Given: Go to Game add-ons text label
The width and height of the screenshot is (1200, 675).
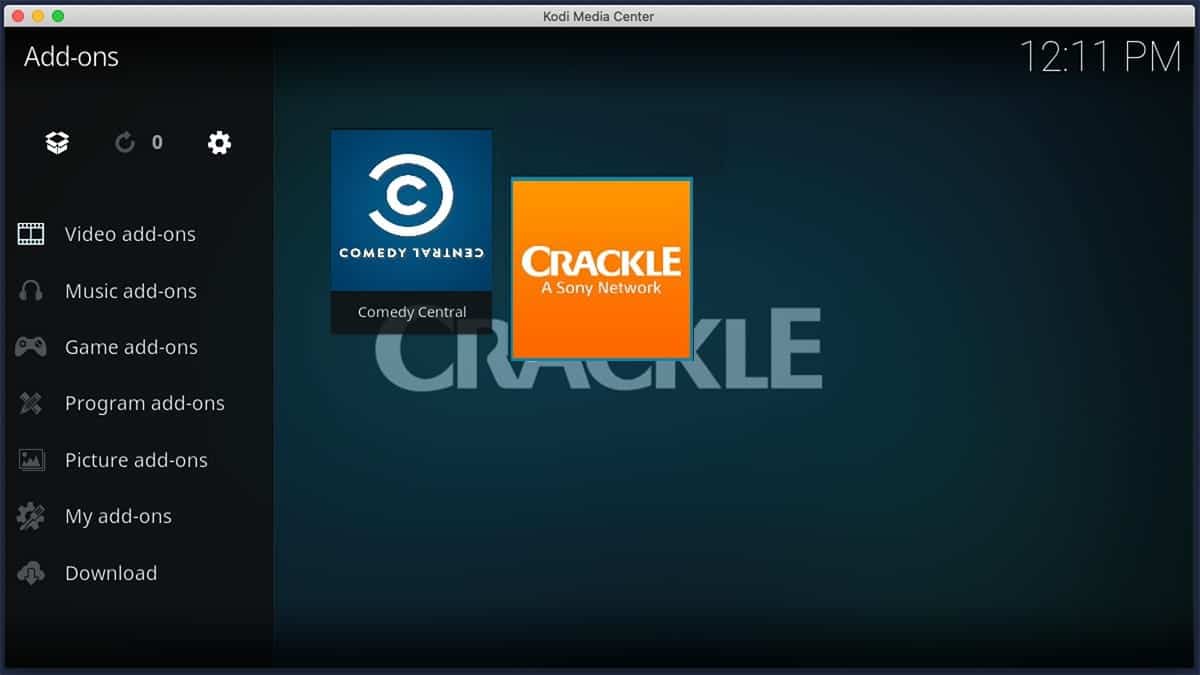Looking at the screenshot, I should point(131,347).
